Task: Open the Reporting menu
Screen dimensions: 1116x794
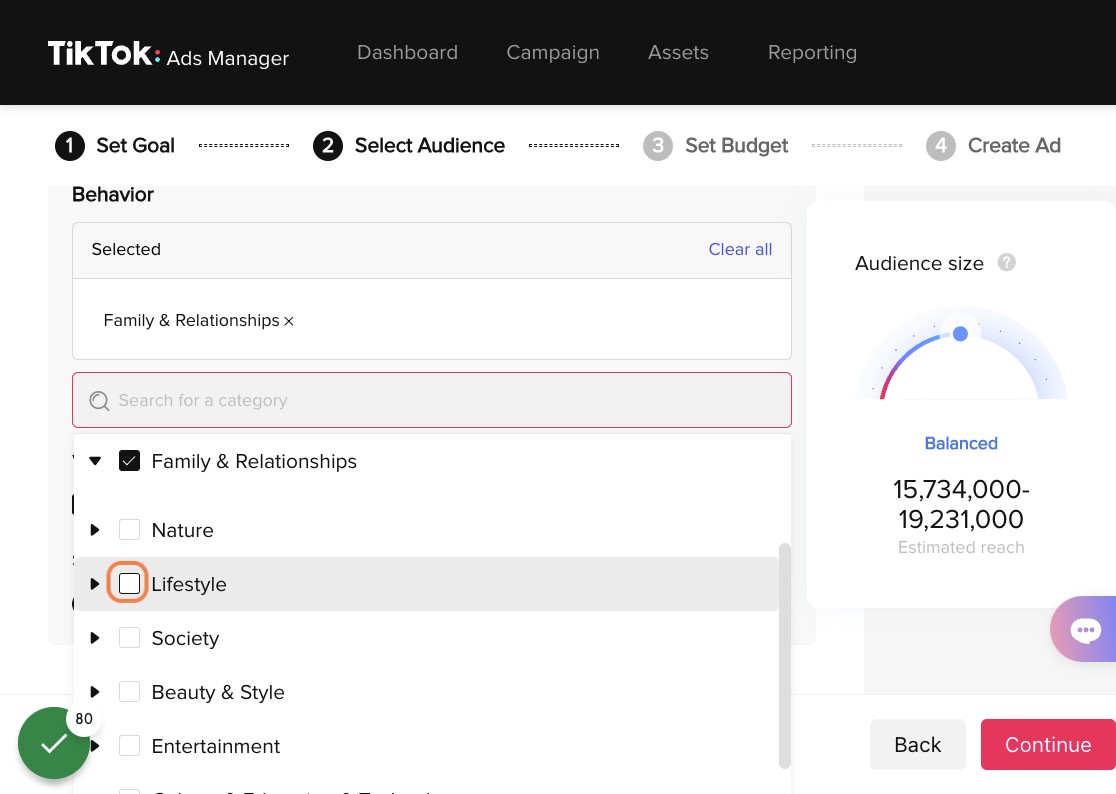Action: click(x=812, y=53)
